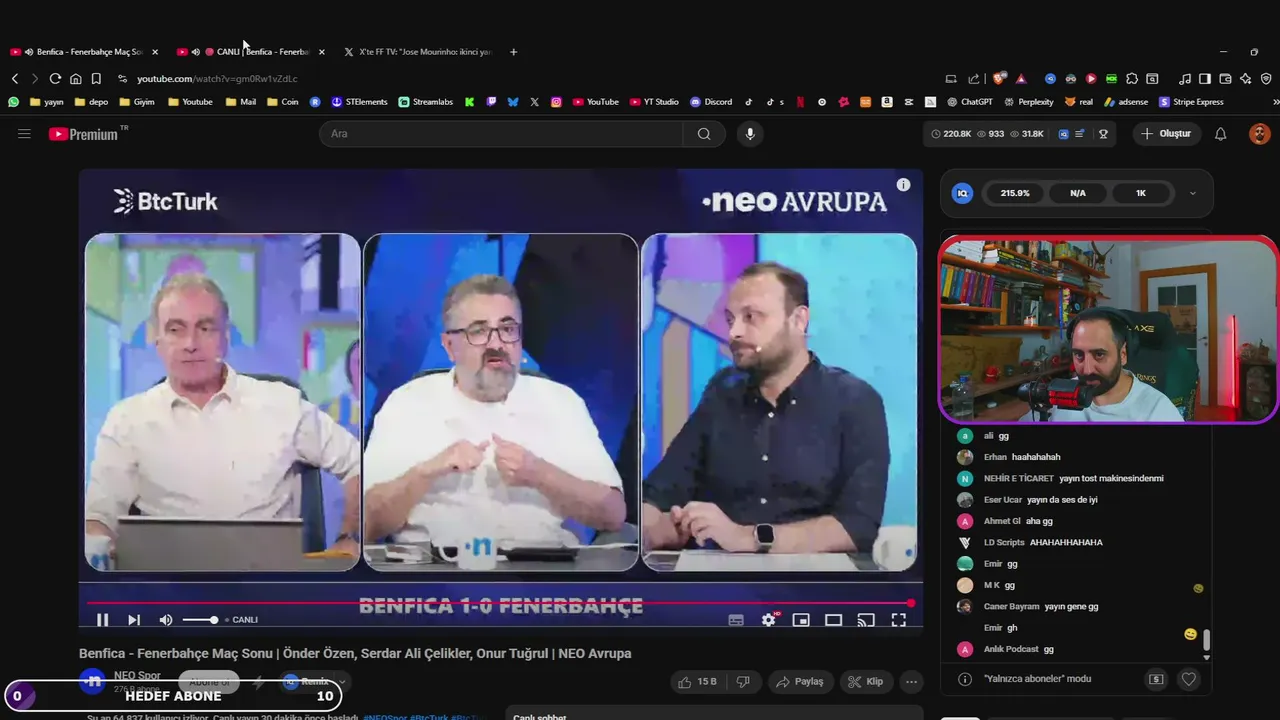Reload the current page

click(x=55, y=78)
